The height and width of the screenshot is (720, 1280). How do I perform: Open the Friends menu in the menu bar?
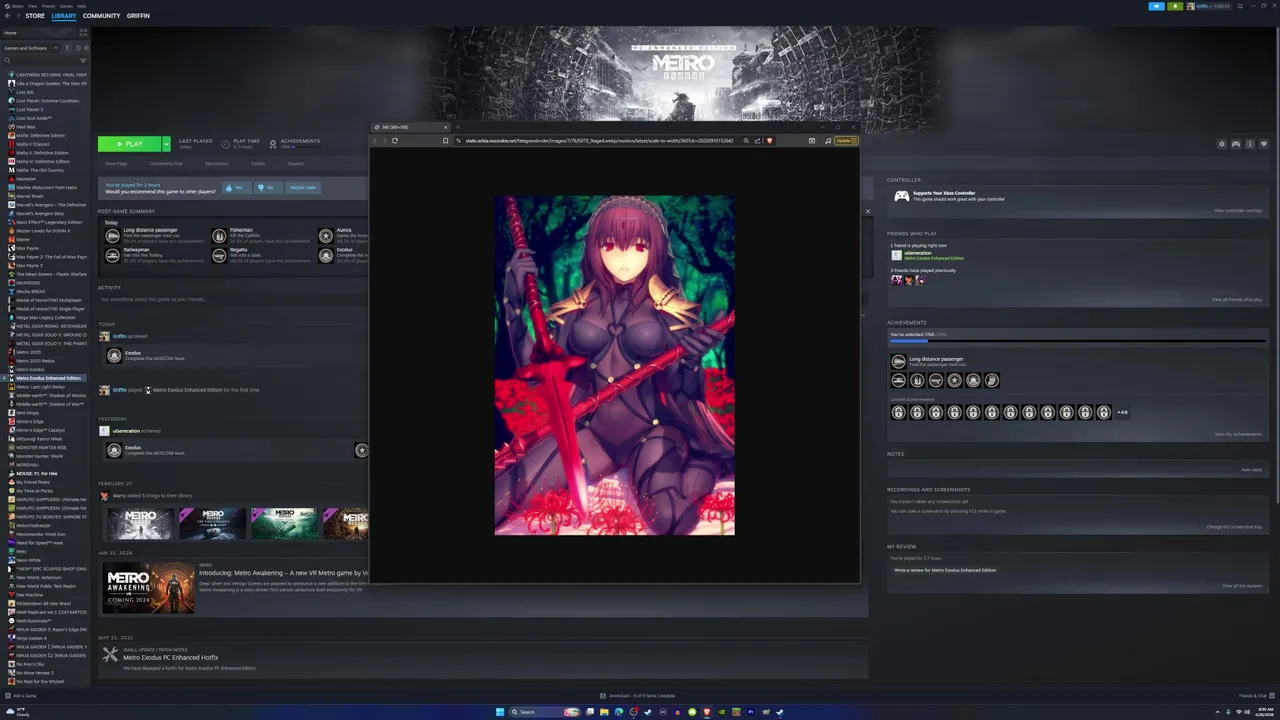(x=49, y=5)
